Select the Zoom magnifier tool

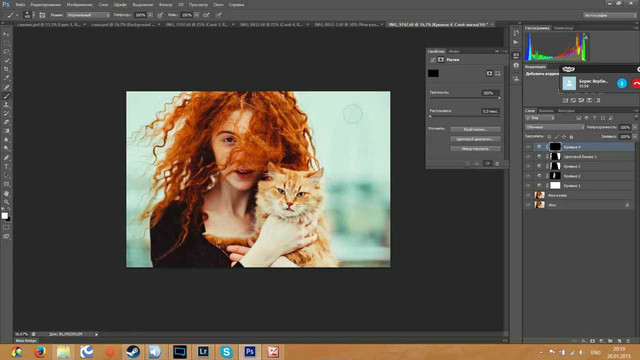[x=7, y=202]
